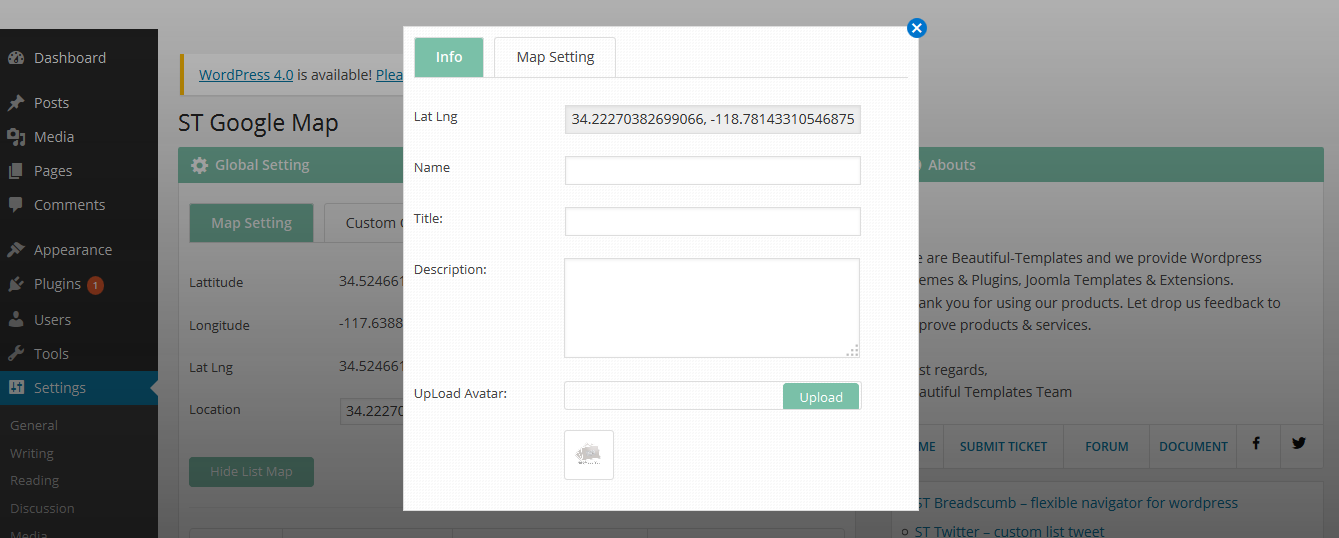Click the UpLoad Avatar path field
Viewport: 1339px width, 538px height.
coord(674,396)
